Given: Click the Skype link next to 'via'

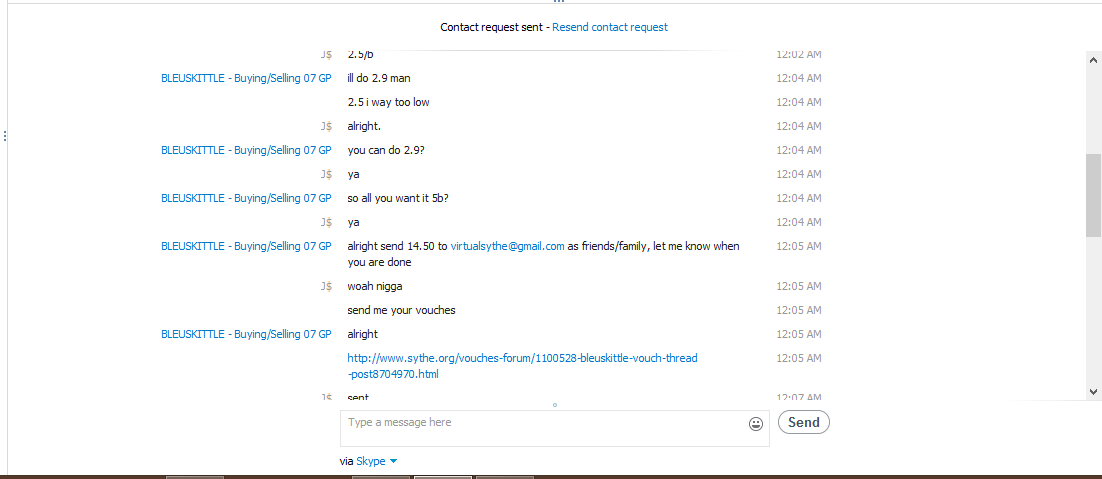Looking at the screenshot, I should (370, 461).
